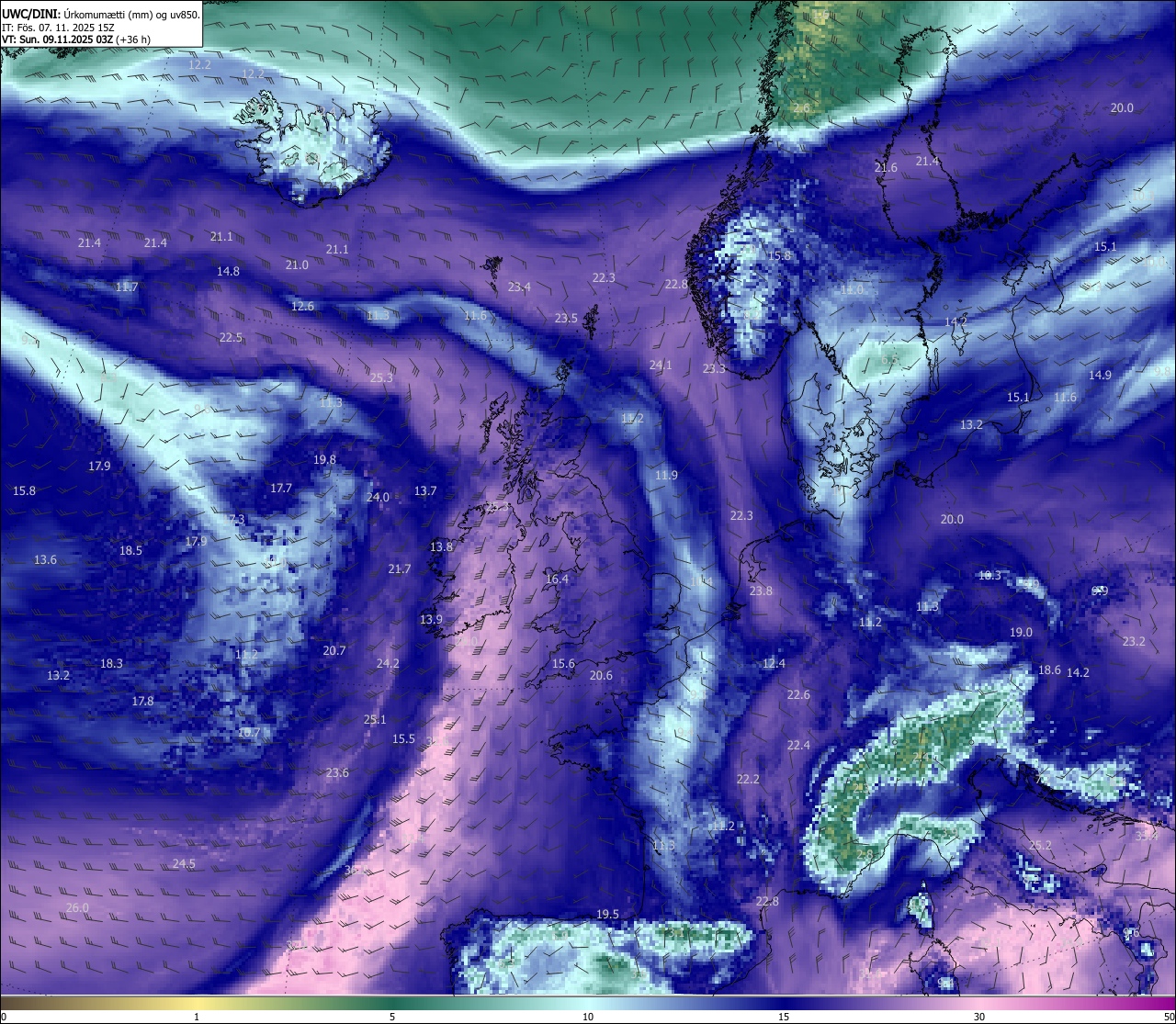Click the map value '23.8'
1176x1024 pixels.
click(761, 591)
